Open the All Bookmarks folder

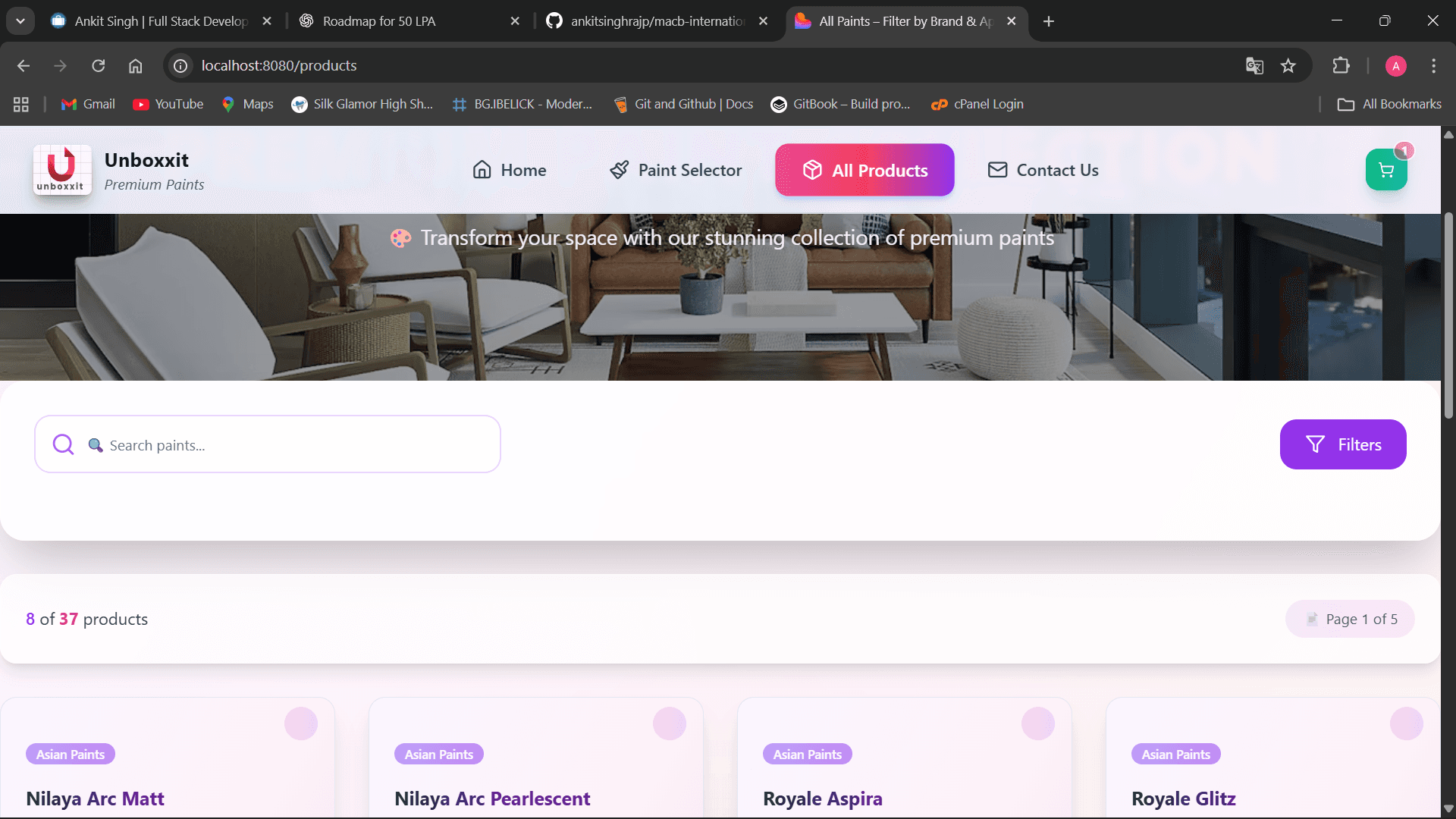1389,104
